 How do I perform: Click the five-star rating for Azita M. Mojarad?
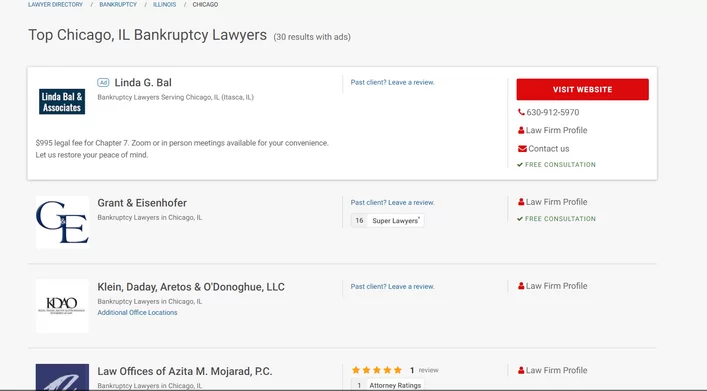[x=376, y=370]
